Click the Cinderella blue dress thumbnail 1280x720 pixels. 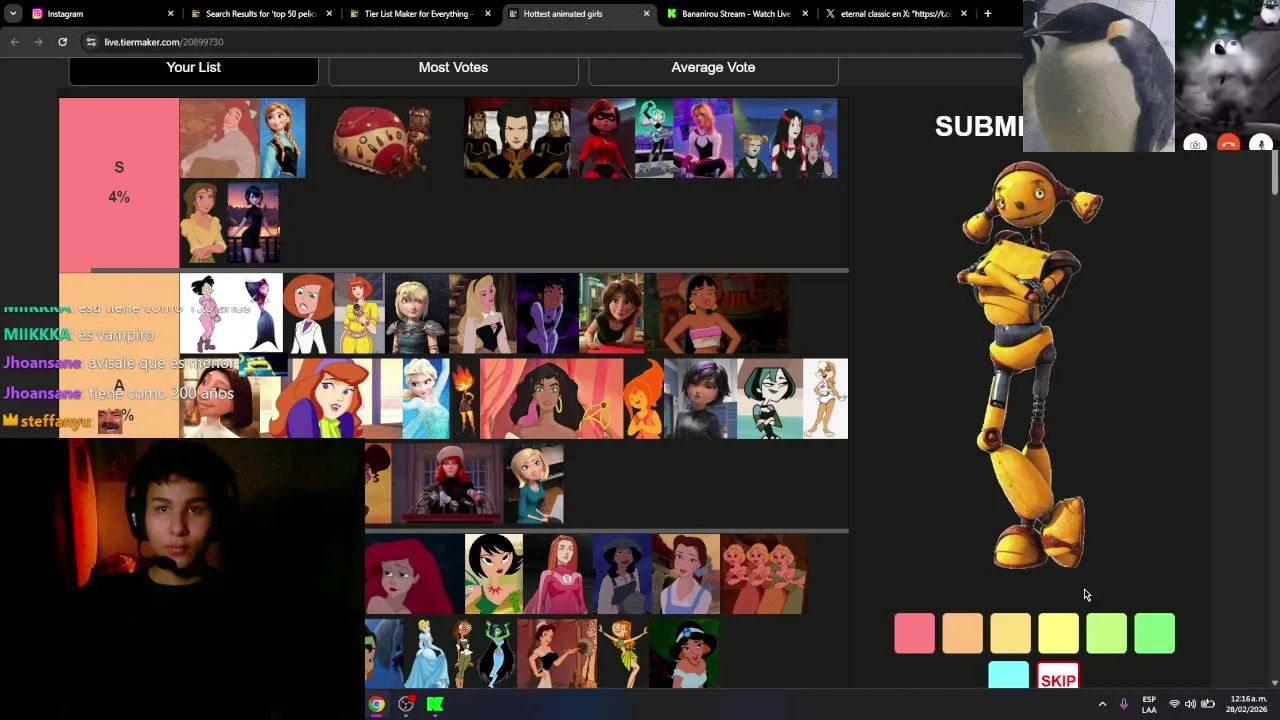click(x=426, y=654)
